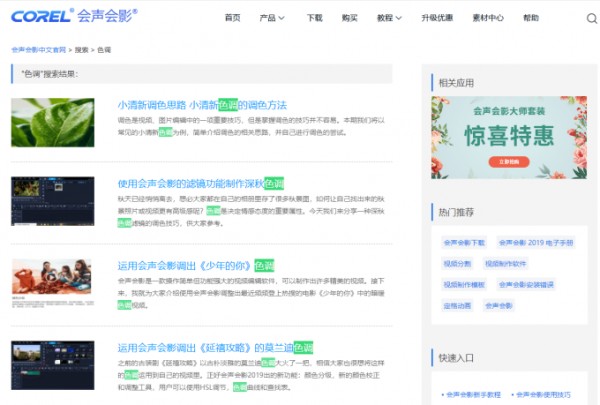Click the 热门推荐 sidebar heading
The width and height of the screenshot is (600, 405).
(456, 212)
